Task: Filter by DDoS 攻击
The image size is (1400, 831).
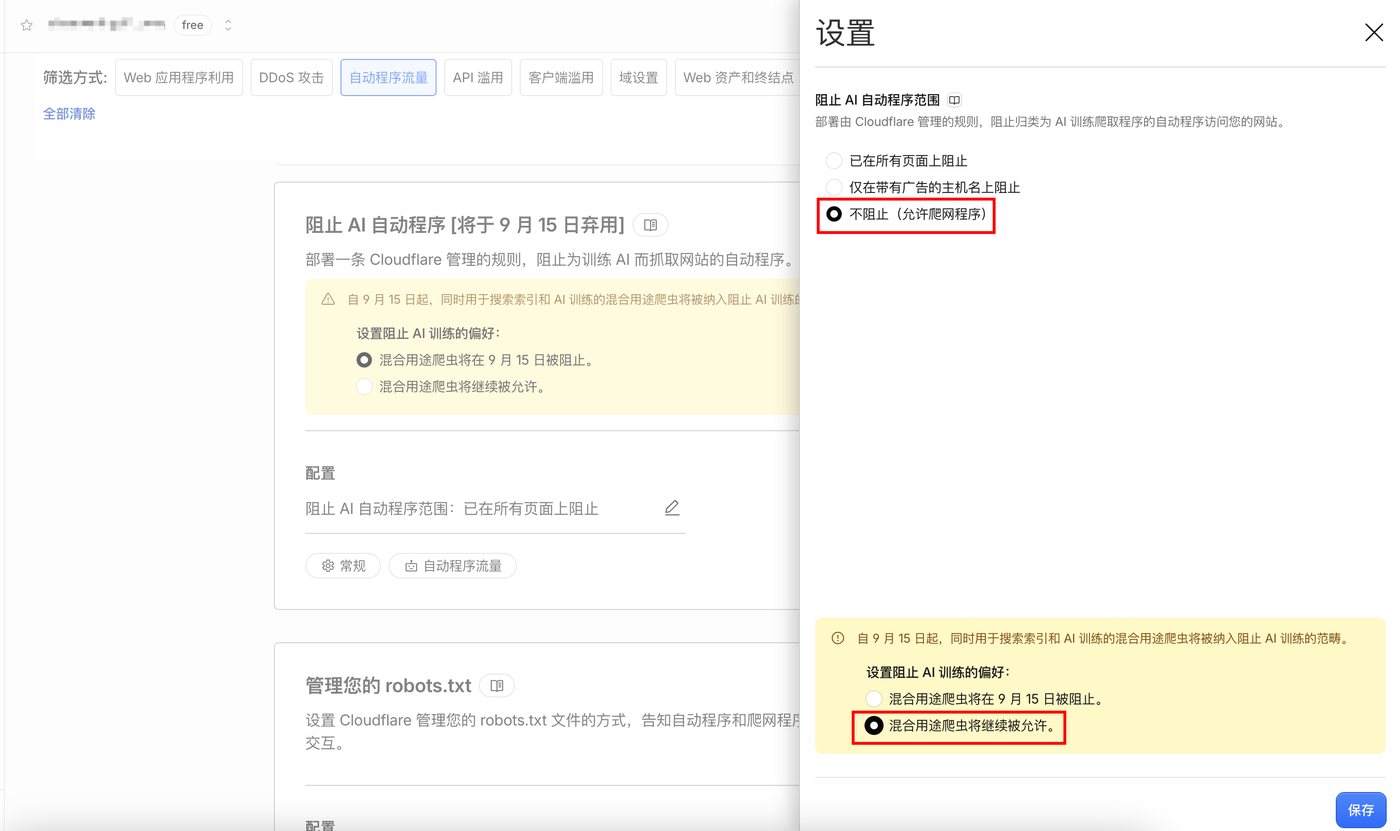Action: pyautogui.click(x=291, y=77)
